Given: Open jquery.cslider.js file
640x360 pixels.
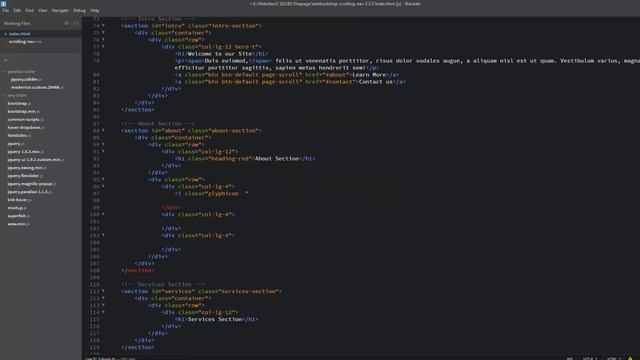Looking at the screenshot, I should click(26, 79).
